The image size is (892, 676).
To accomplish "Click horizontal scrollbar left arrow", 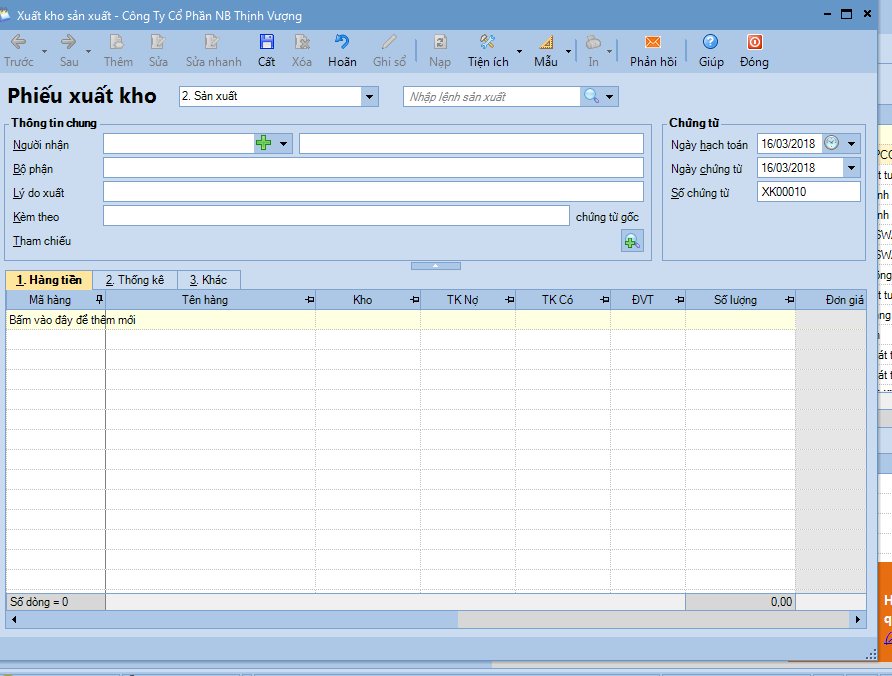I will pyautogui.click(x=14, y=619).
